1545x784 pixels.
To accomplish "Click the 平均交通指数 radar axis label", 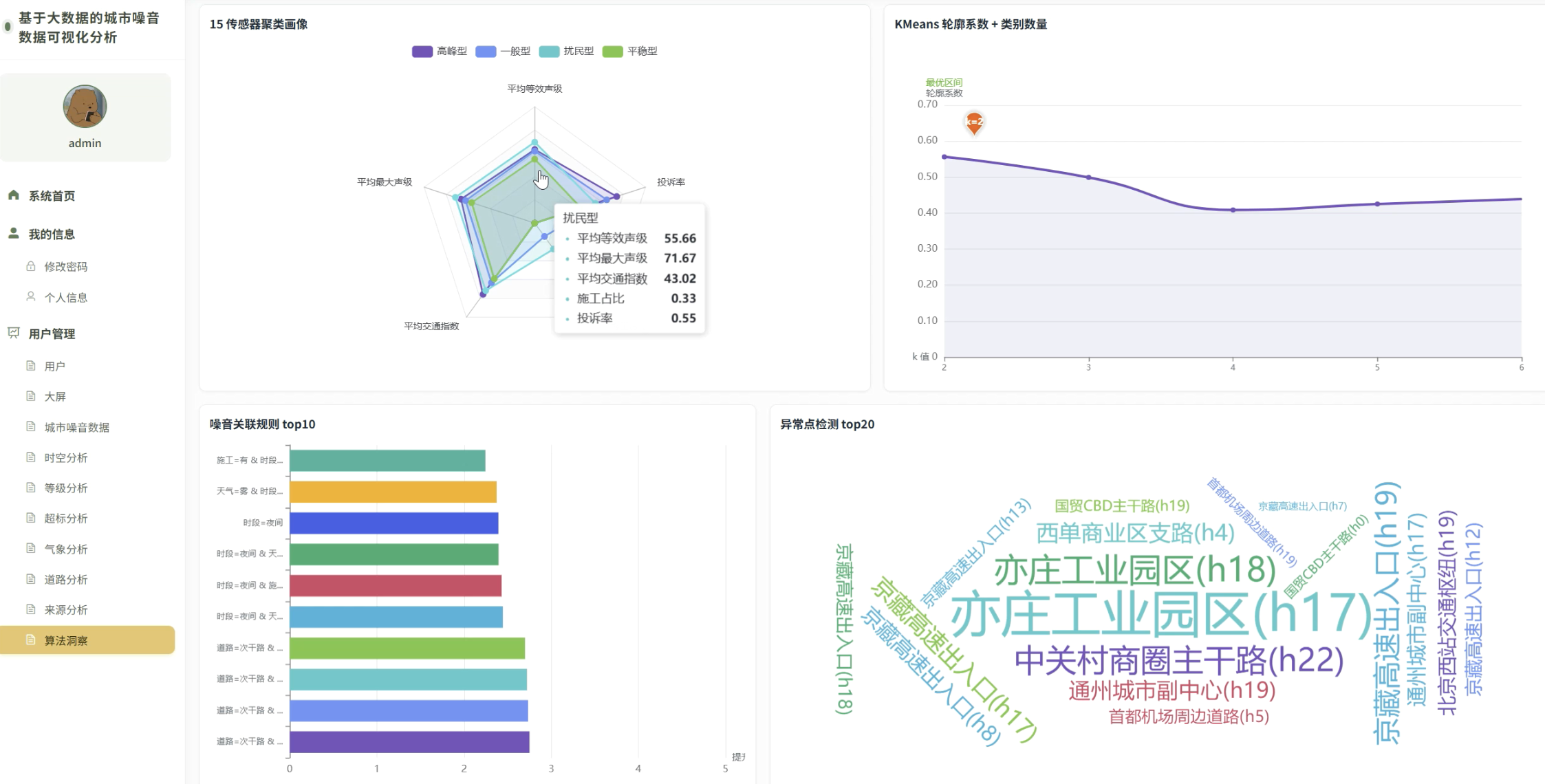I will tap(431, 326).
